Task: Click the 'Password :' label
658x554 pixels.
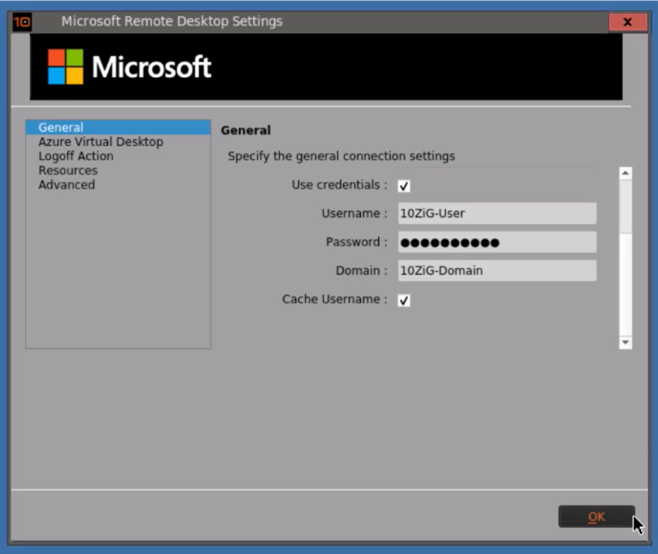Action: coord(357,242)
